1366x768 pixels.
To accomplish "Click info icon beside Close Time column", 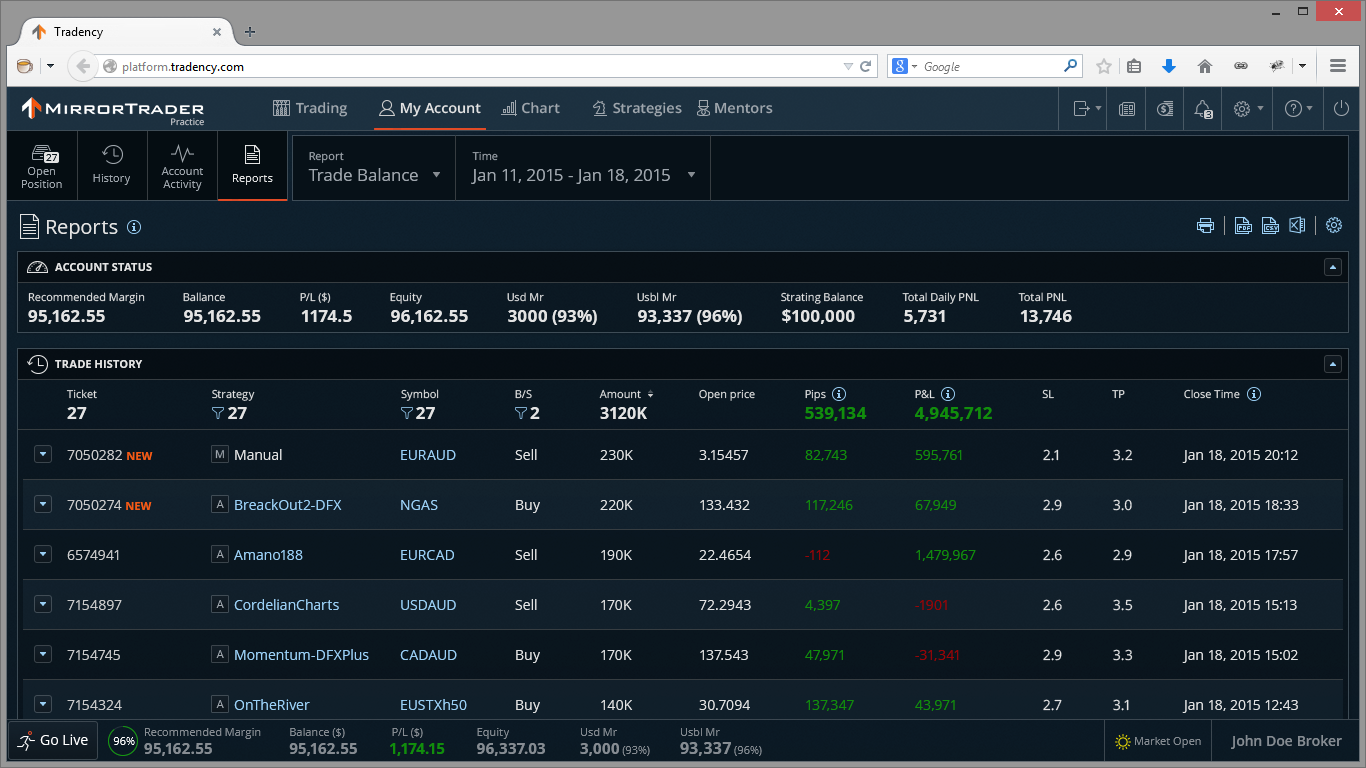I will pos(1254,394).
